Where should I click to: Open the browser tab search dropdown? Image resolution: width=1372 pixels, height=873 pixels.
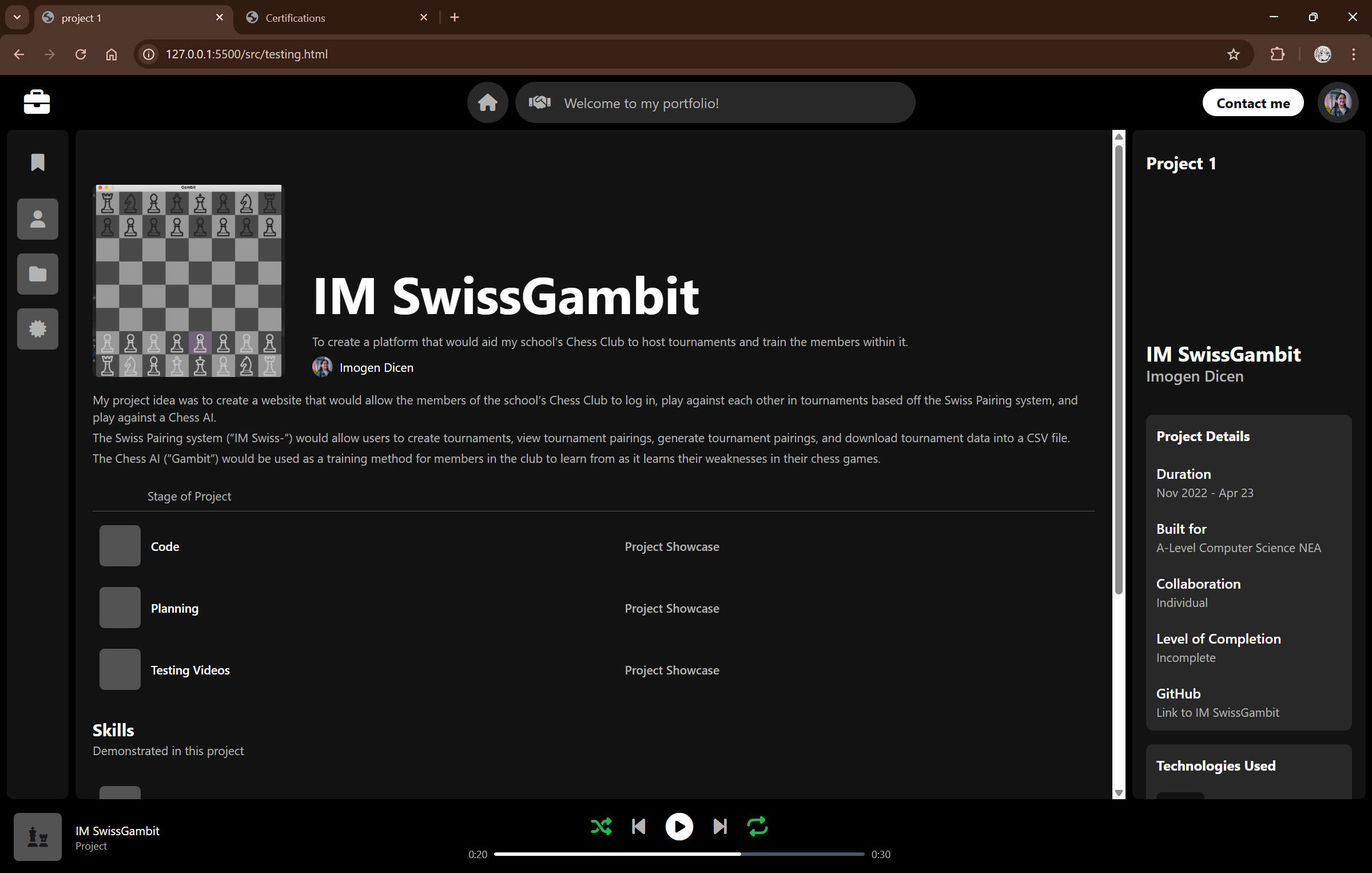click(17, 17)
